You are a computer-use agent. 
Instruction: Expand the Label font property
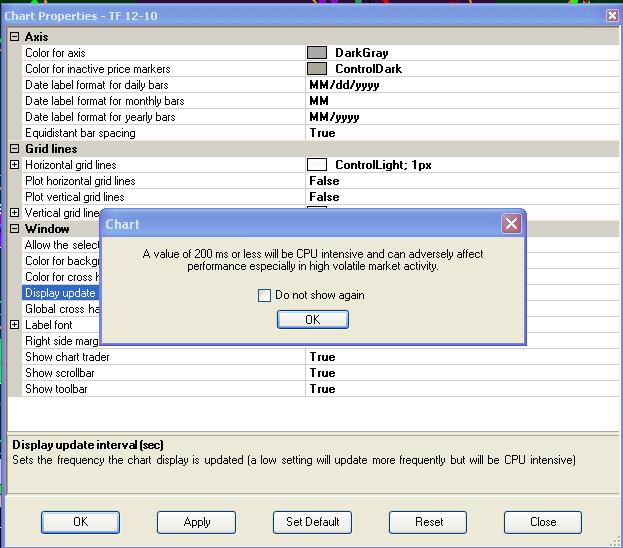pyautogui.click(x=14, y=325)
